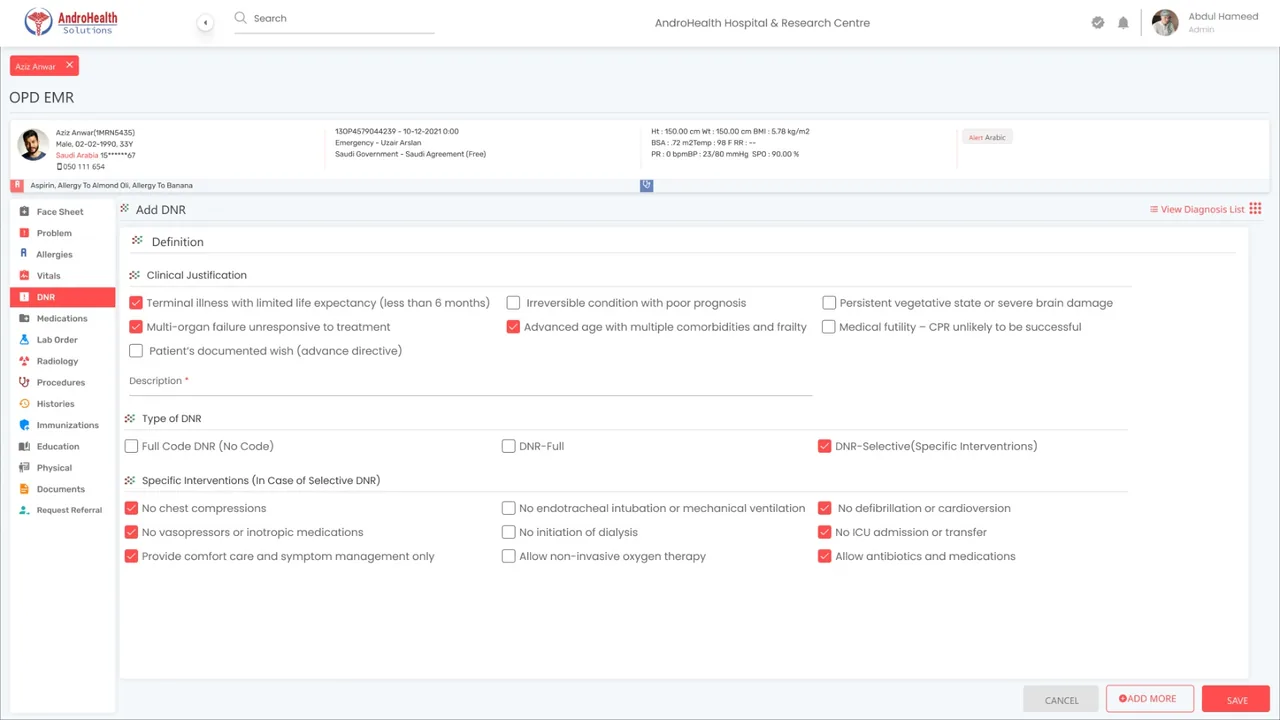Click the Request Referral person icon

click(24, 510)
